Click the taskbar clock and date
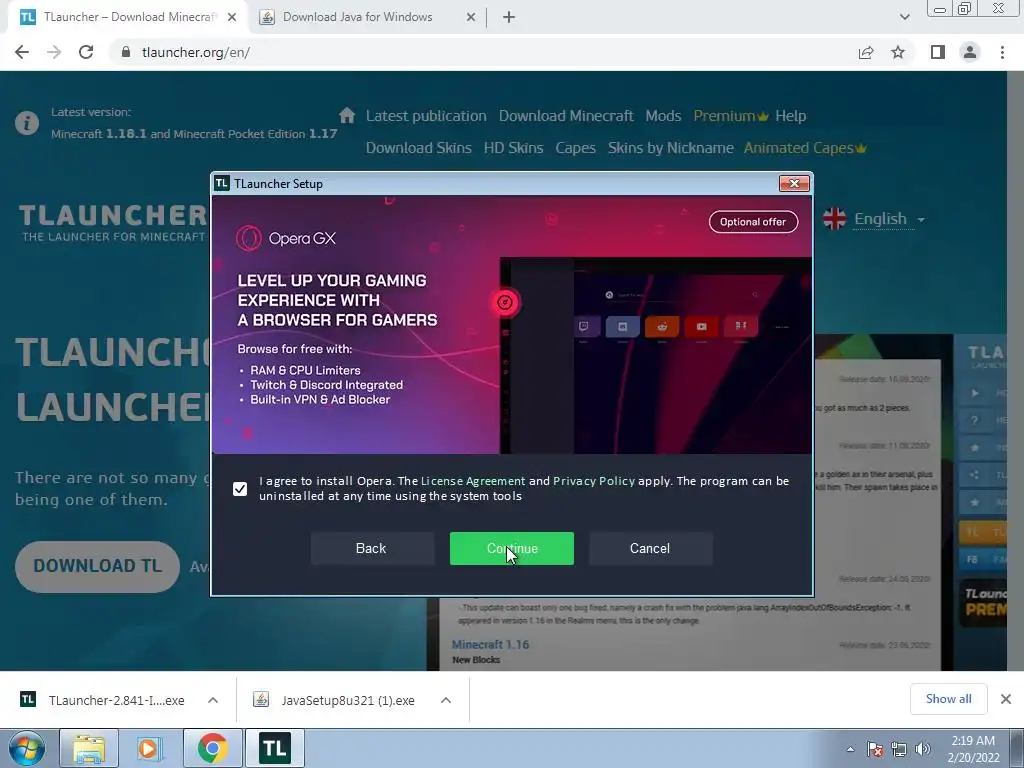The image size is (1024, 768). click(973, 749)
